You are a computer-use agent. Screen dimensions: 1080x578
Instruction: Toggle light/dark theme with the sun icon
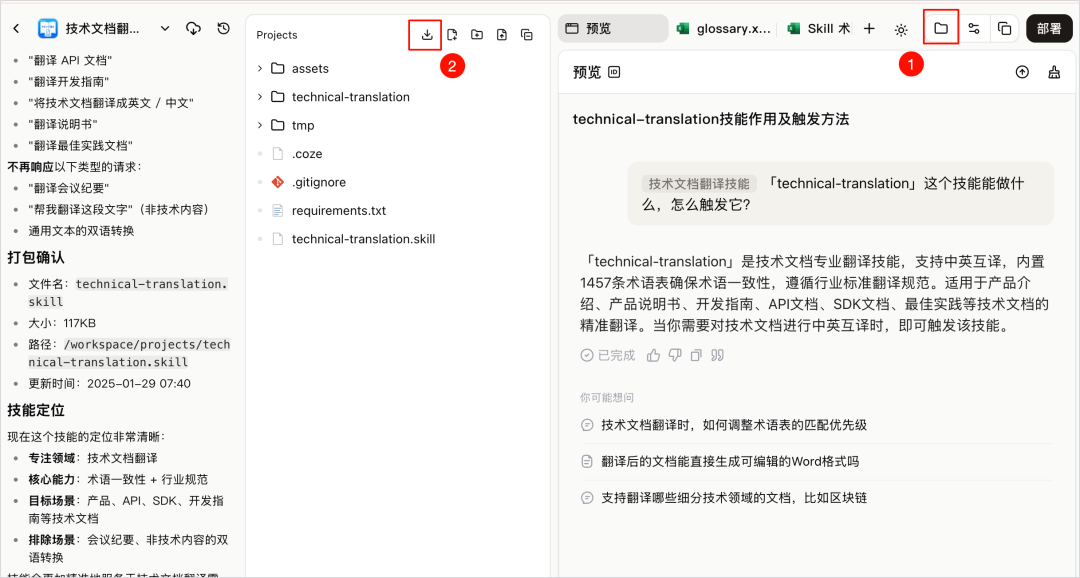point(899,28)
